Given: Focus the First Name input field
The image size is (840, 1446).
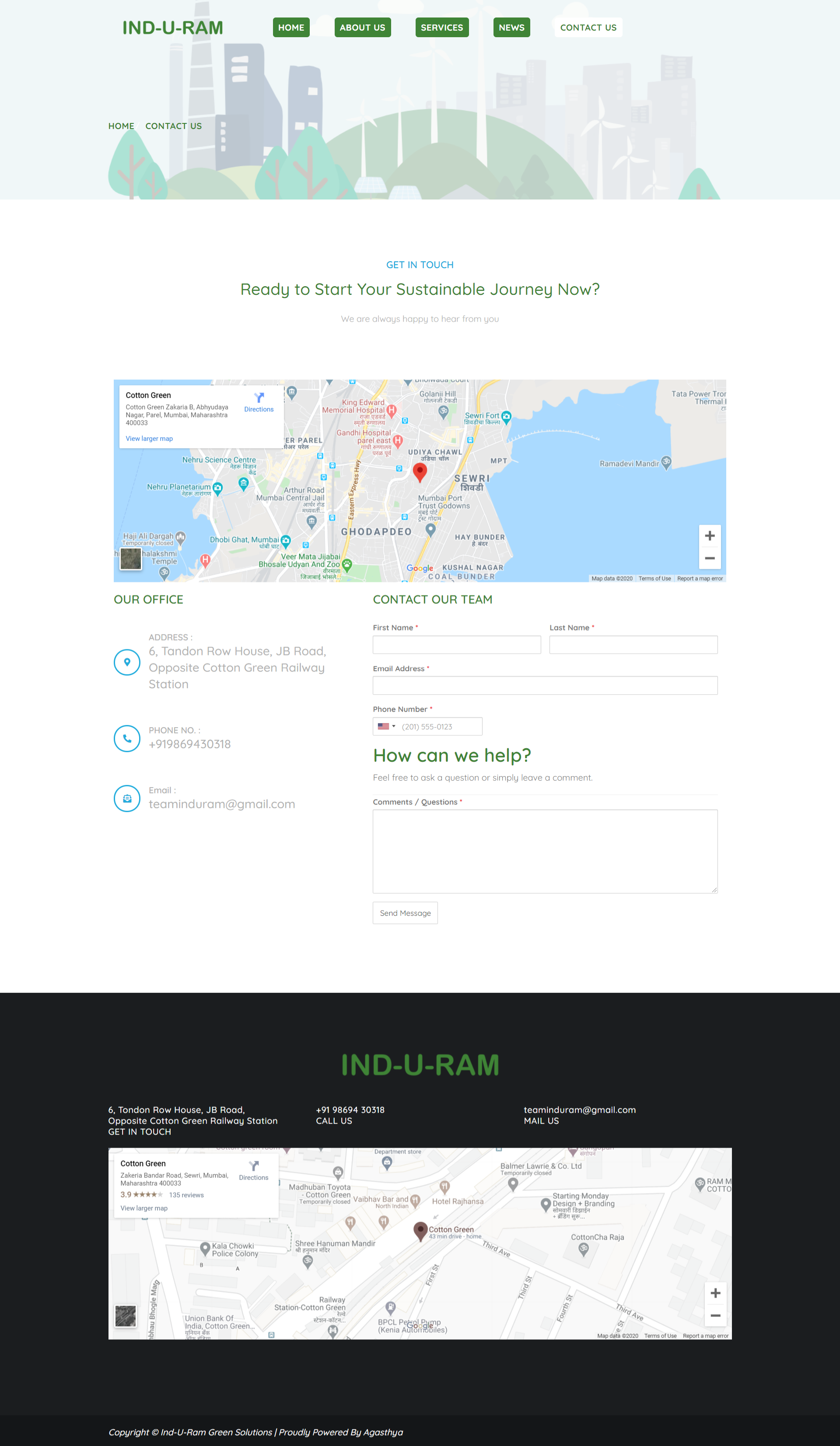Looking at the screenshot, I should pos(457,644).
